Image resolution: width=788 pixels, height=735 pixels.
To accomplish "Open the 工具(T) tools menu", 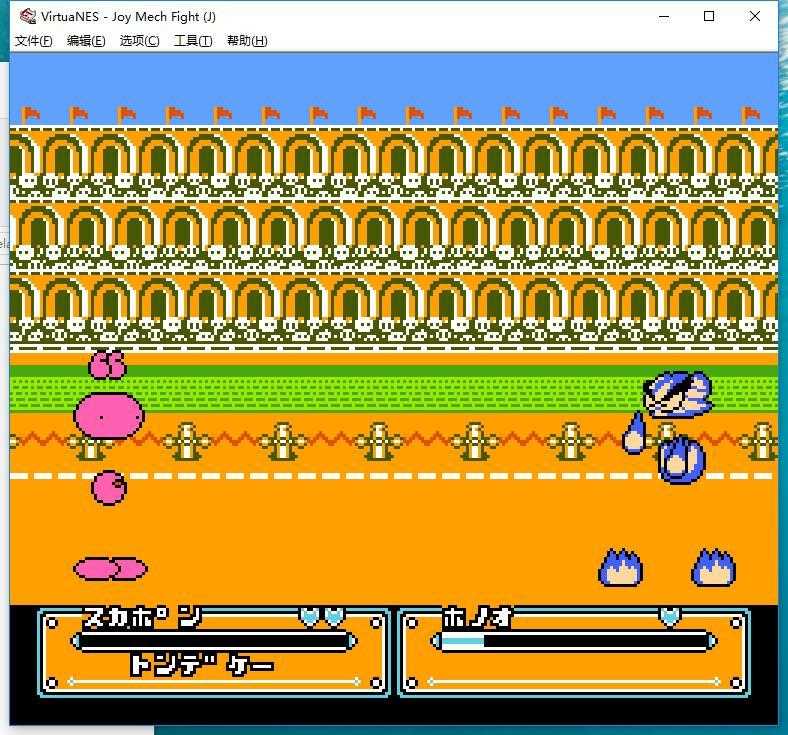I will pos(193,41).
